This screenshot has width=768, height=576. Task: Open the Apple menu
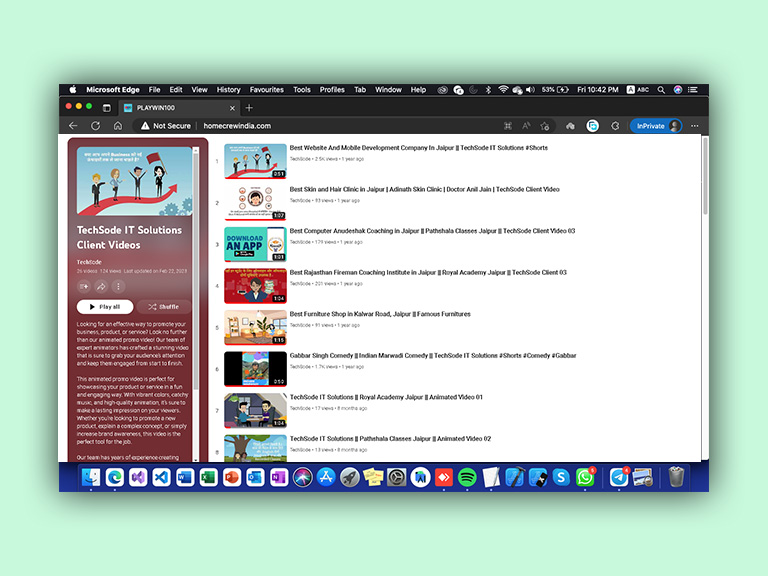pos(73,90)
